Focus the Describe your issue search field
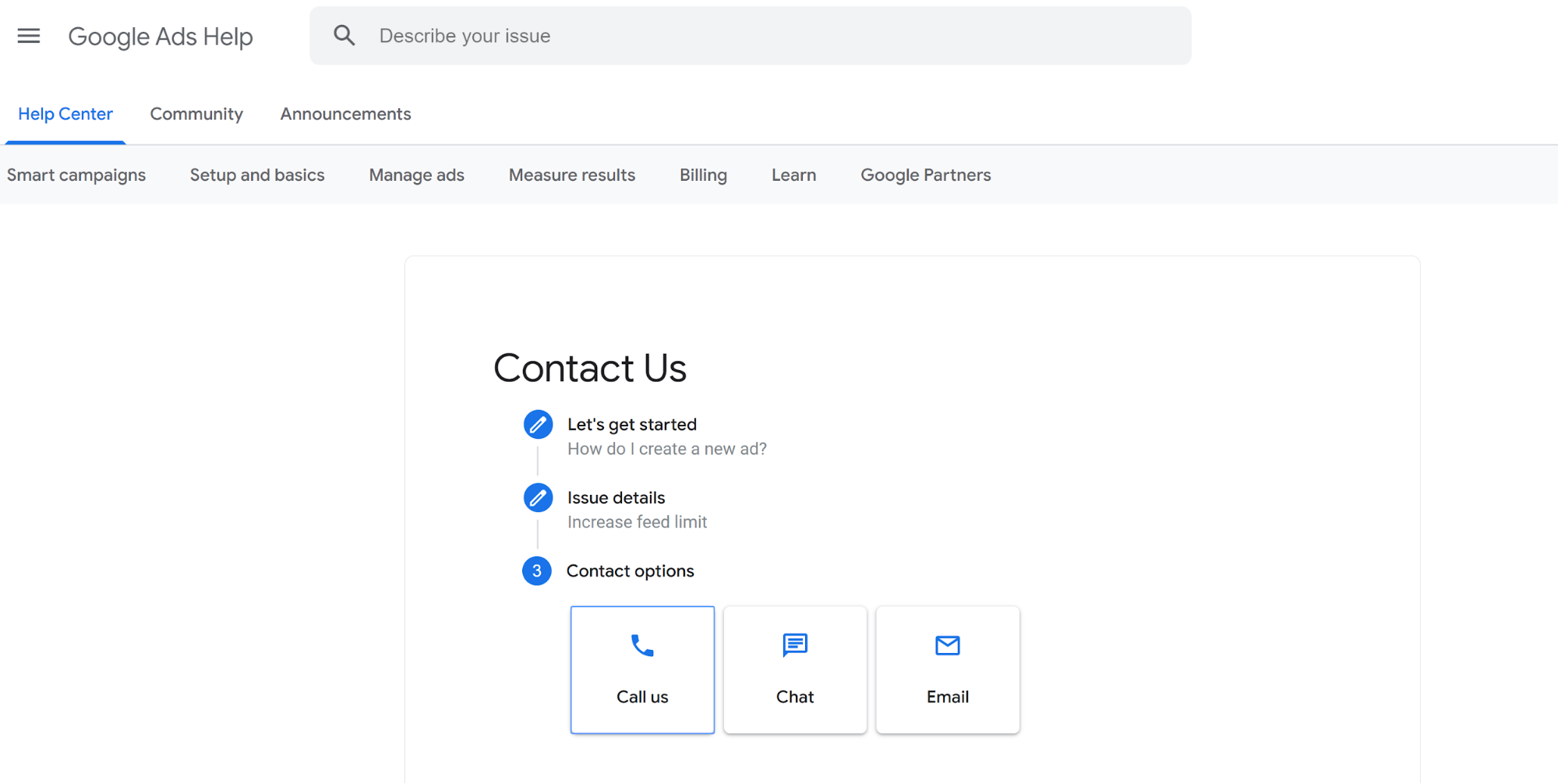Image resolution: width=1558 pixels, height=784 pixels. coord(751,36)
